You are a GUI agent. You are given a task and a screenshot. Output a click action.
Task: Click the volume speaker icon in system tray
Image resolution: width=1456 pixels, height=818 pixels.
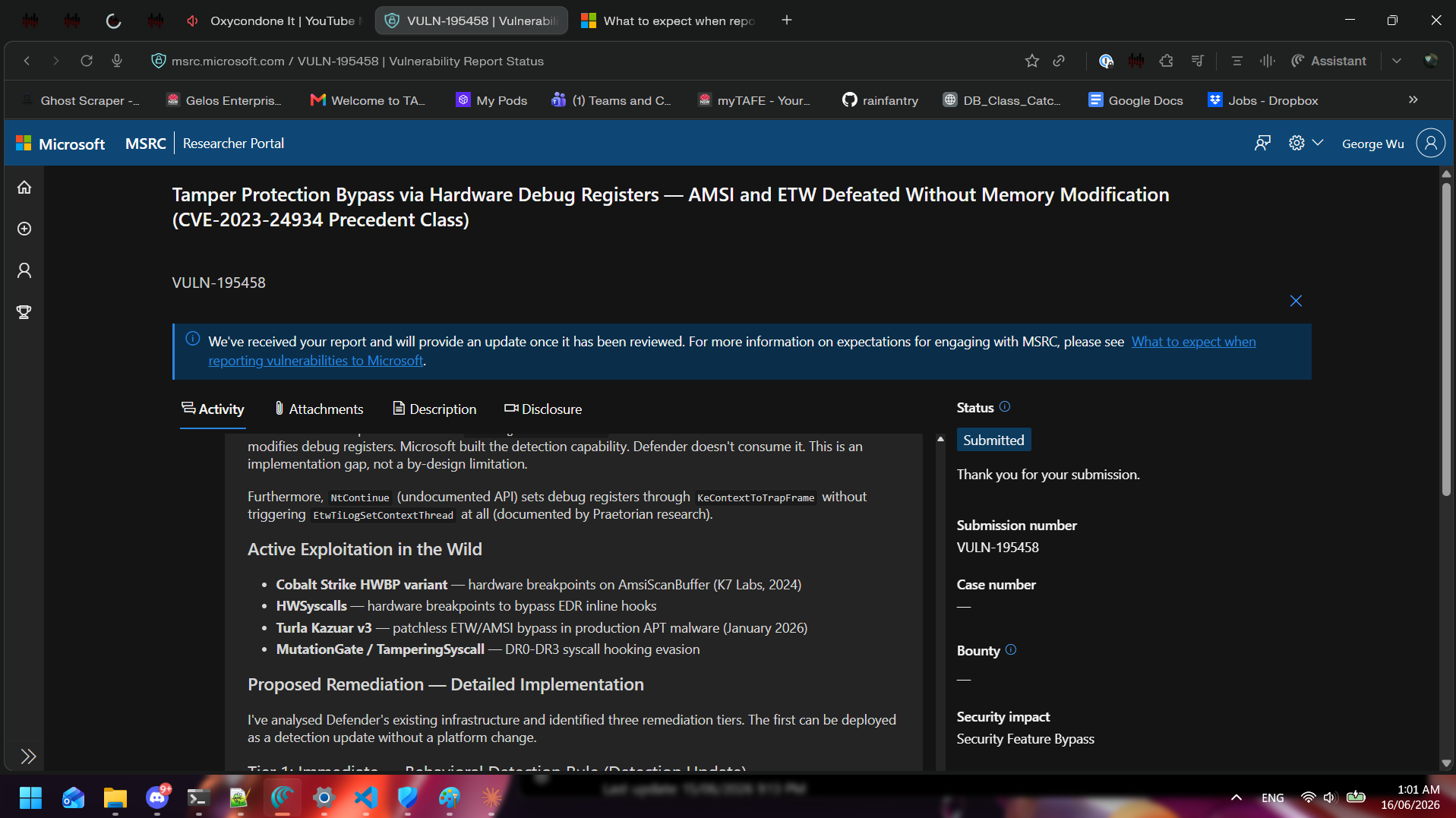point(1329,797)
